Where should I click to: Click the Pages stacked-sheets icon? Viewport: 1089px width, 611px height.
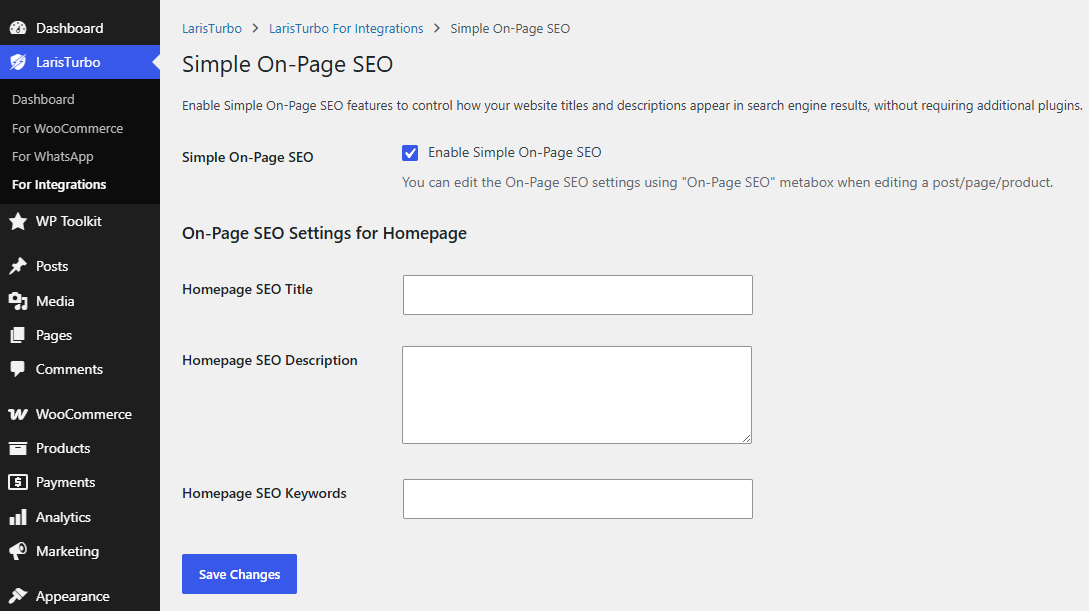[18, 335]
